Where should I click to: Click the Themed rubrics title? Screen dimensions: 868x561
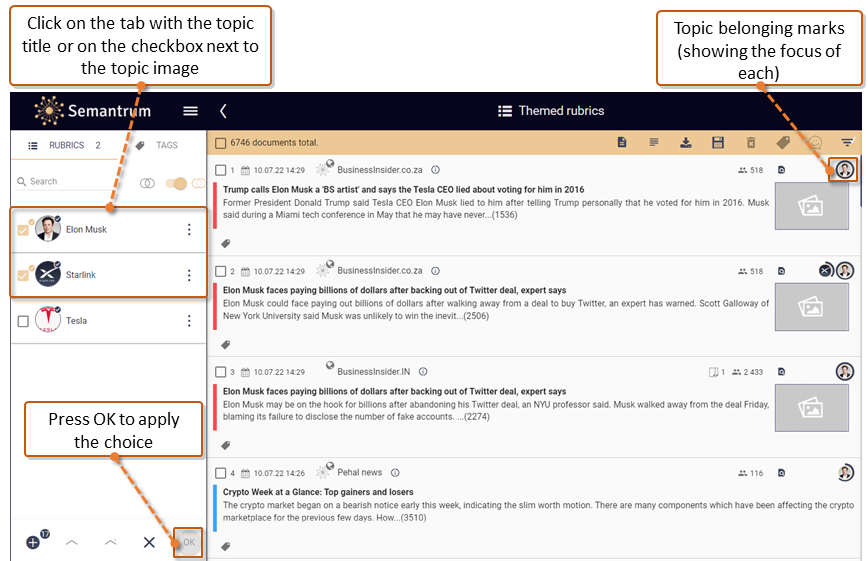(561, 111)
